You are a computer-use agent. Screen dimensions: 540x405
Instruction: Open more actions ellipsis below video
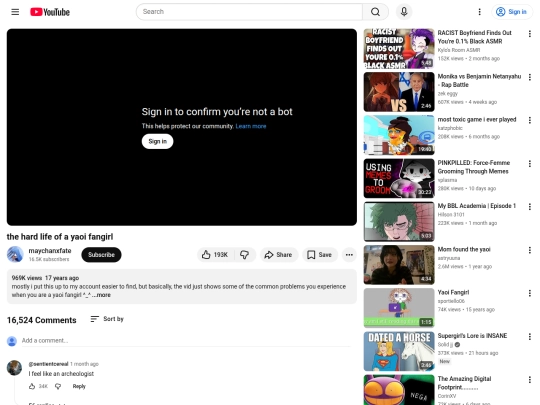tap(349, 255)
